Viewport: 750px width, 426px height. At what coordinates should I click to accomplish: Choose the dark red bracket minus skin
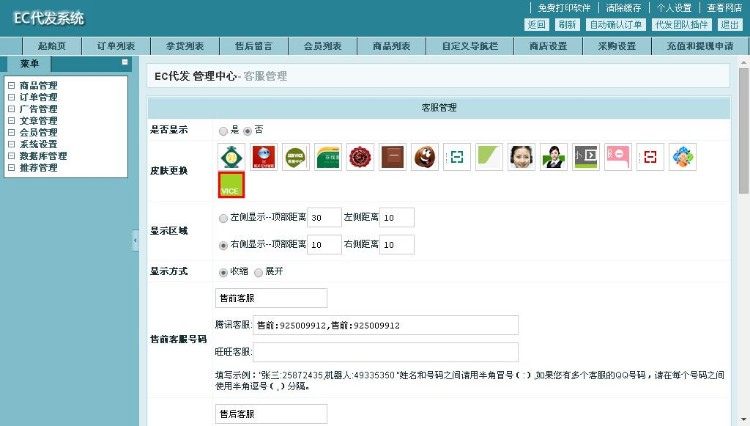(651, 157)
